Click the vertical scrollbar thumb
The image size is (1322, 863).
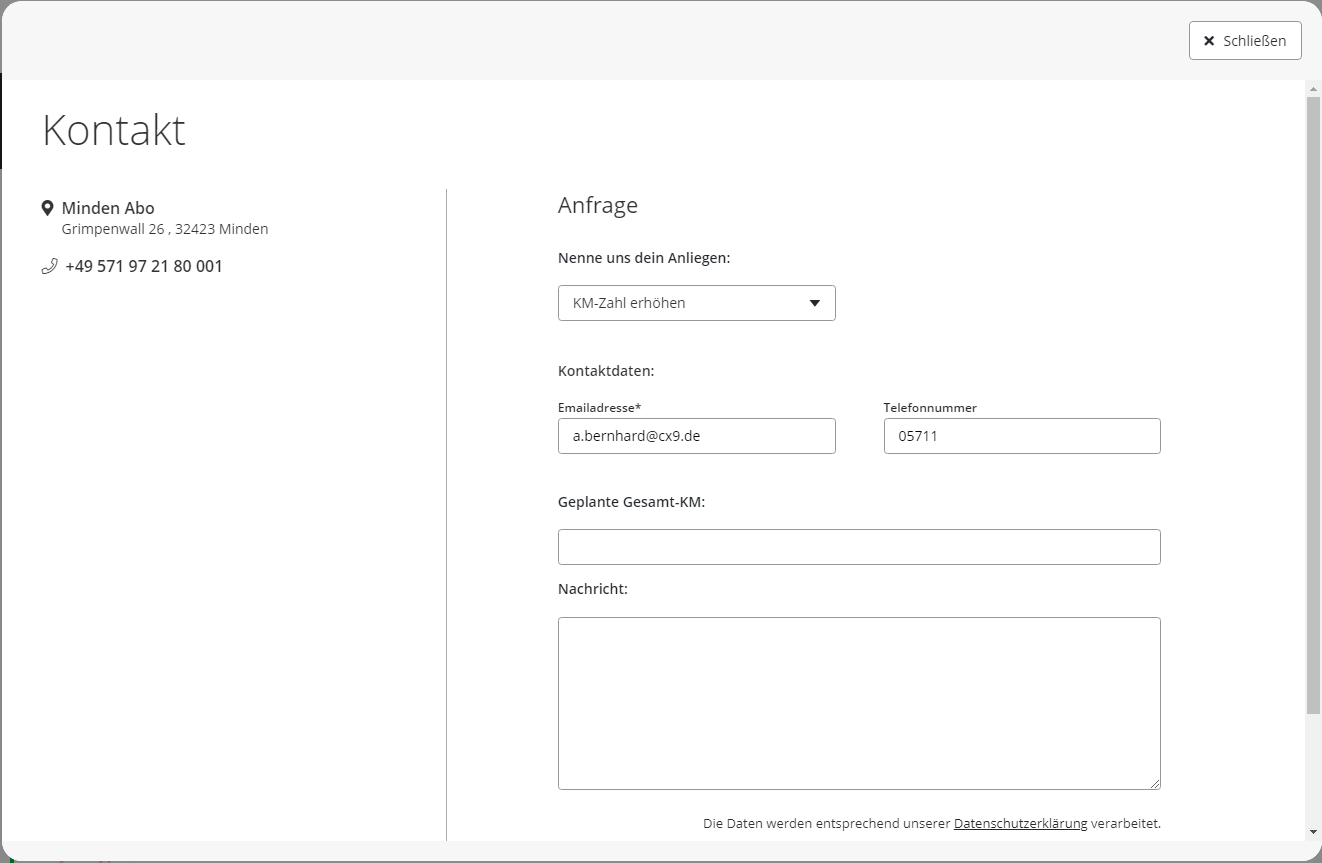[x=1313, y=400]
